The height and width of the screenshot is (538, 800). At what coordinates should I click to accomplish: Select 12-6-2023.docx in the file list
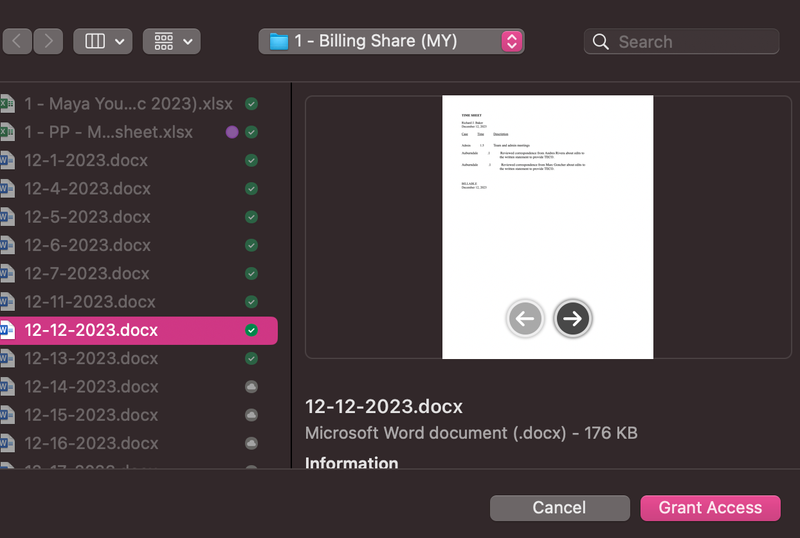(x=138, y=246)
